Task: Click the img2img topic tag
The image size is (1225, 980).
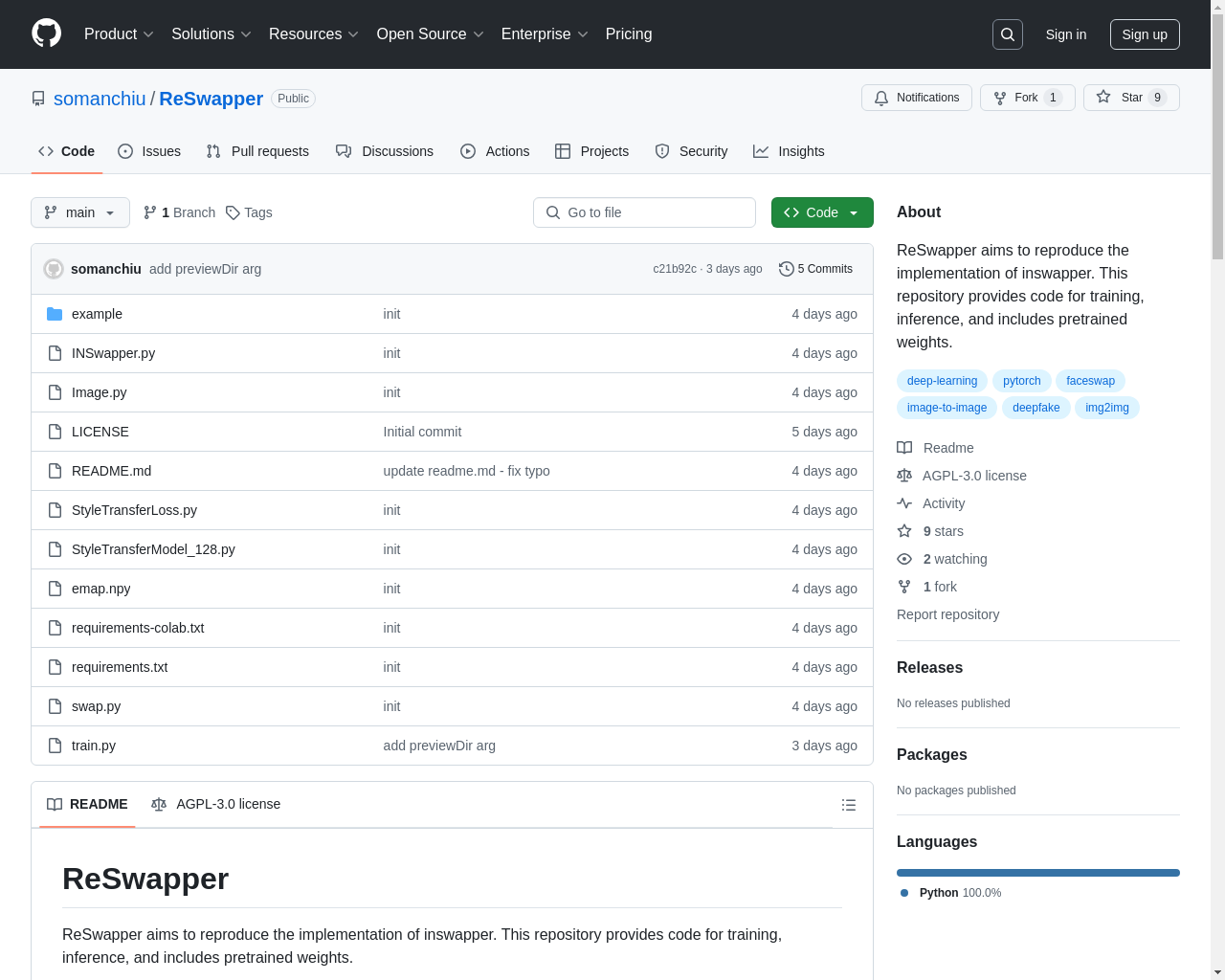Action: (1106, 408)
